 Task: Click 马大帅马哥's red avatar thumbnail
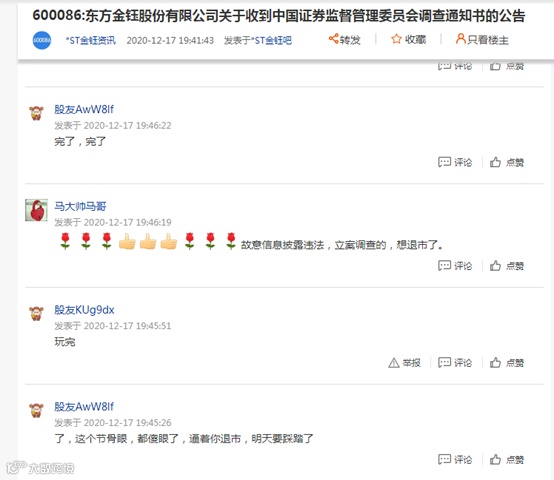(36, 210)
